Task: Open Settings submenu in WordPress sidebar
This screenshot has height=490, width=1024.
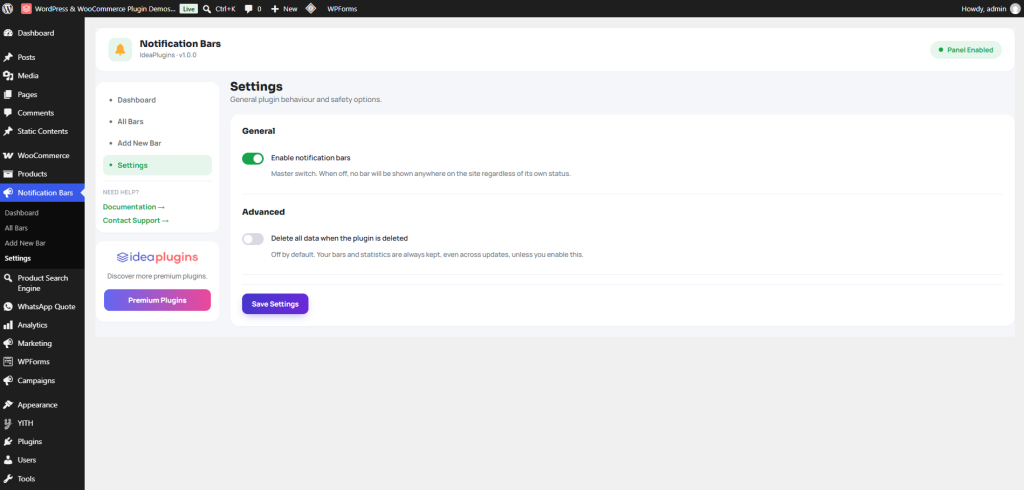Action: point(18,258)
